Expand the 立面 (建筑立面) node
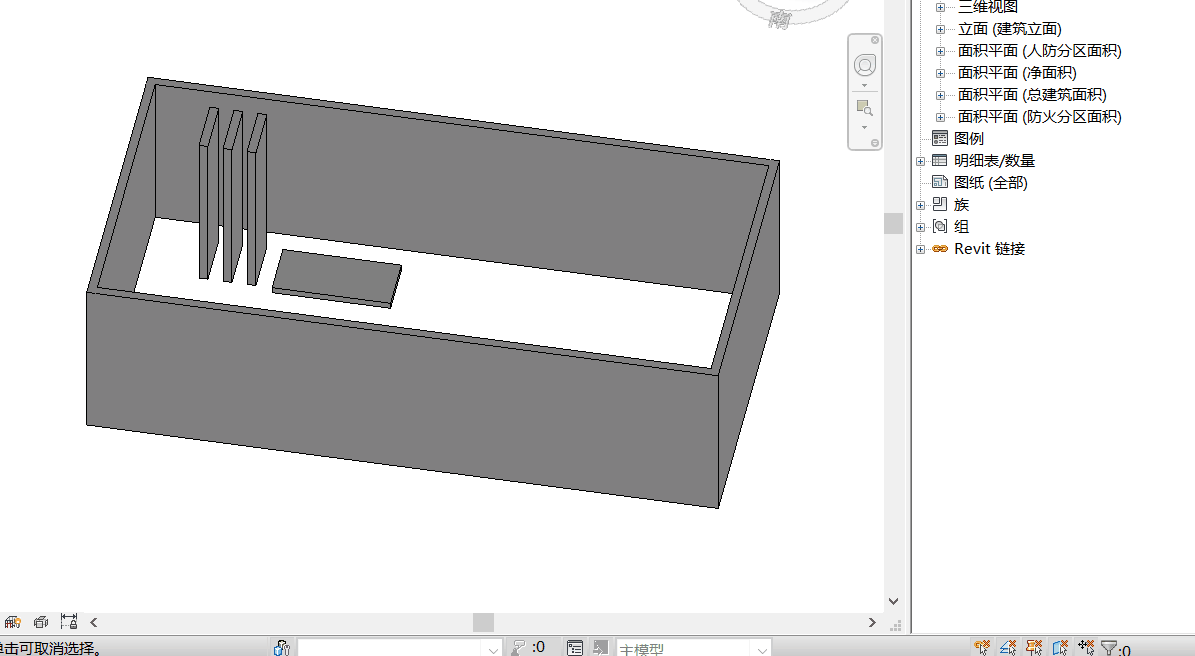The height and width of the screenshot is (656, 1195). (x=940, y=29)
